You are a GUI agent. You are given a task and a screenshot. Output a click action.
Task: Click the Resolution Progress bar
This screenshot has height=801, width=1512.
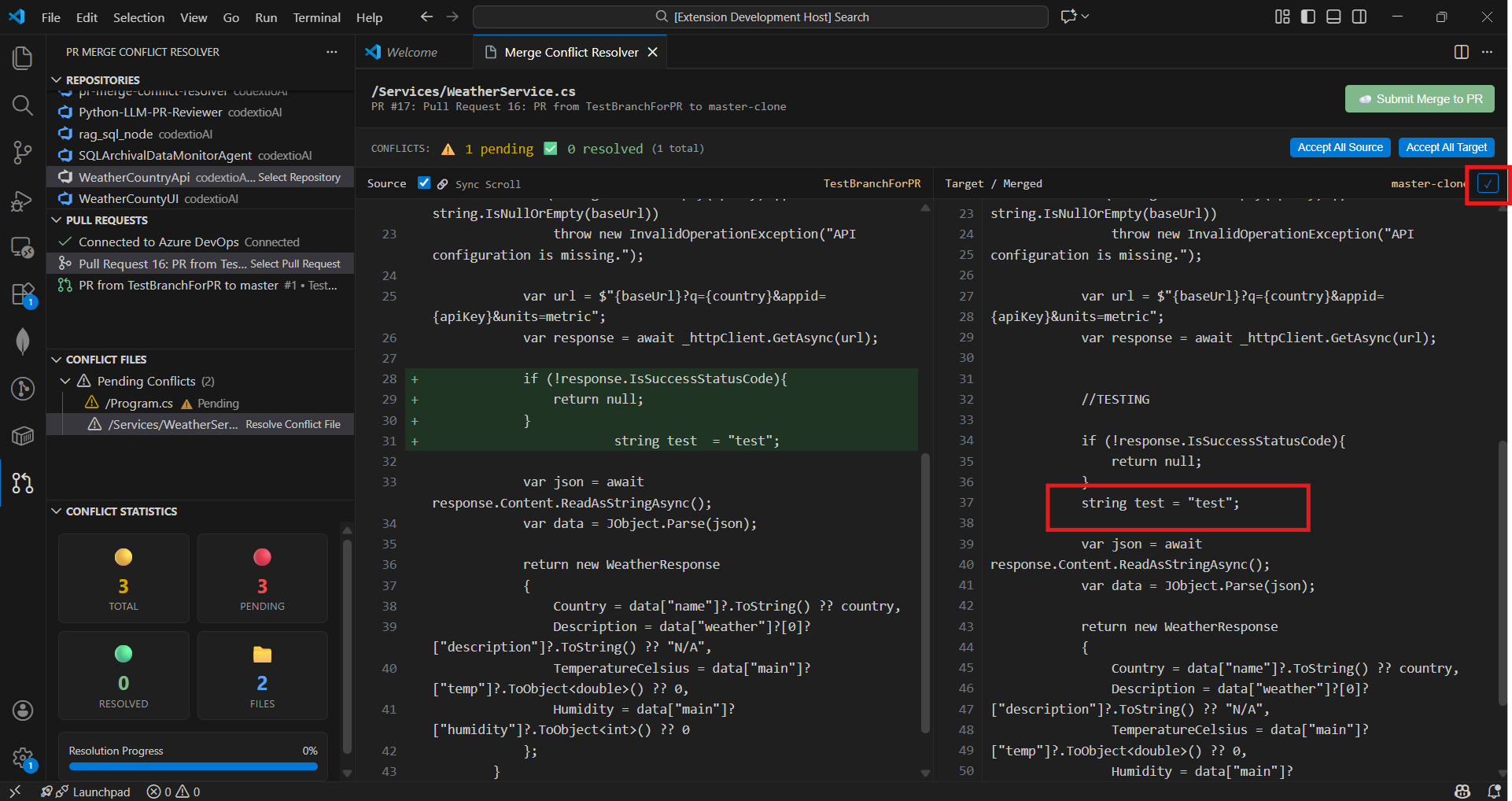[193, 766]
